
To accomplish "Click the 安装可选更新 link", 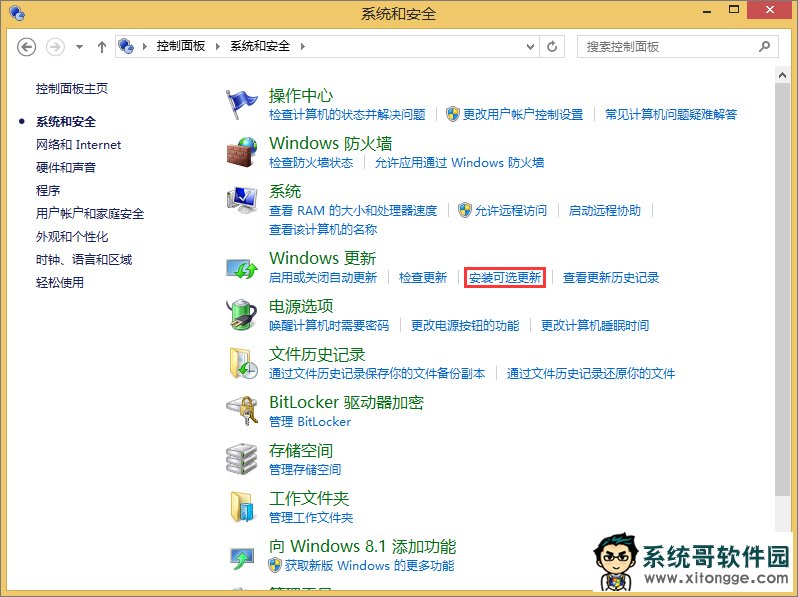I will click(505, 278).
